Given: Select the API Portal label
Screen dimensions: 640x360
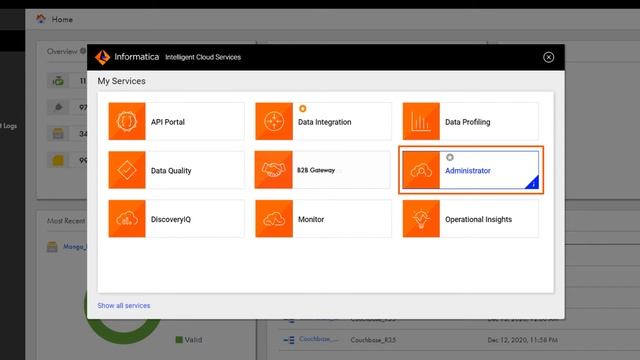Looking at the screenshot, I should tap(168, 122).
